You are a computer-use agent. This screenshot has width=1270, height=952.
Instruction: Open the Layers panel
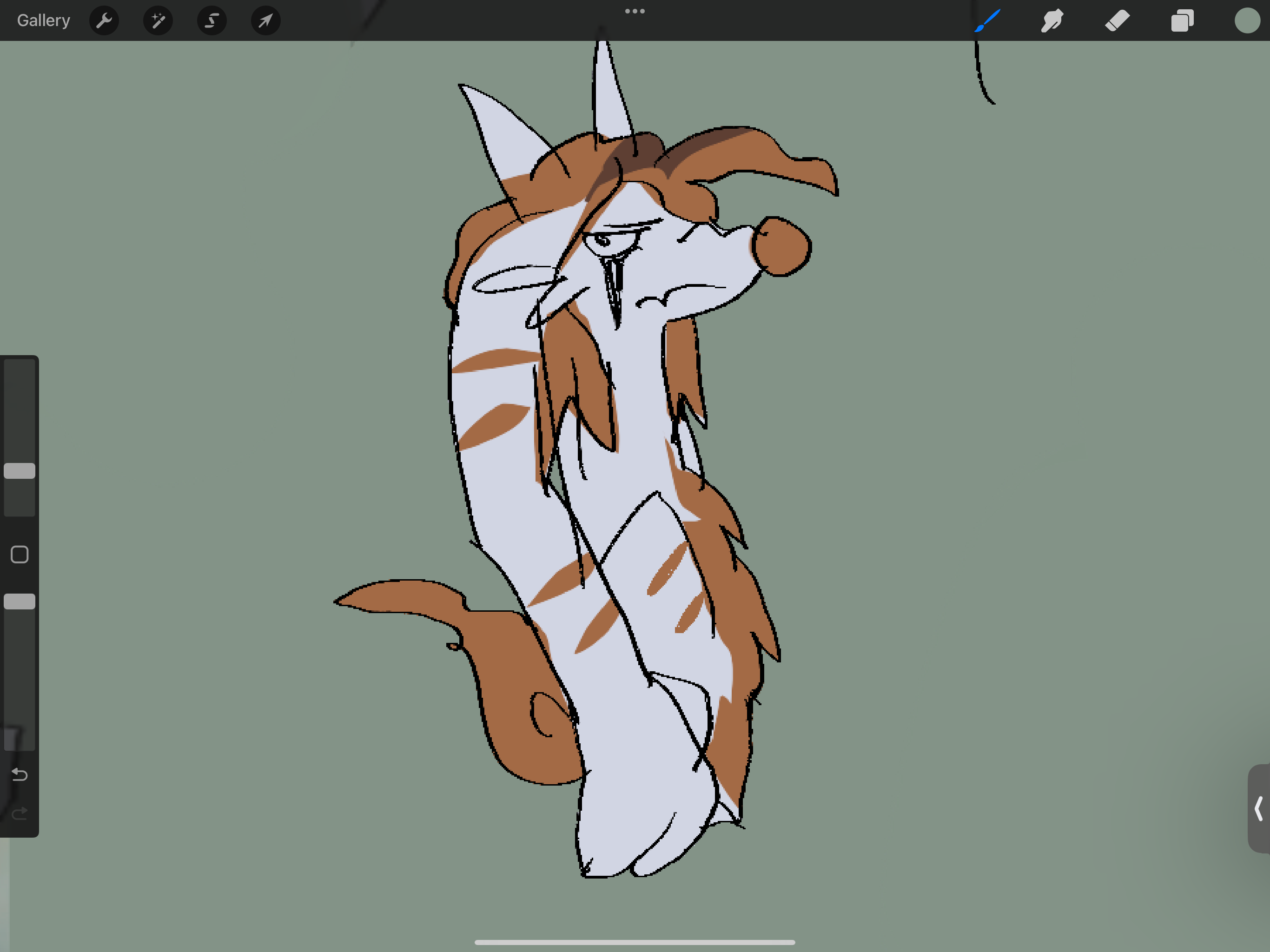[x=1182, y=20]
